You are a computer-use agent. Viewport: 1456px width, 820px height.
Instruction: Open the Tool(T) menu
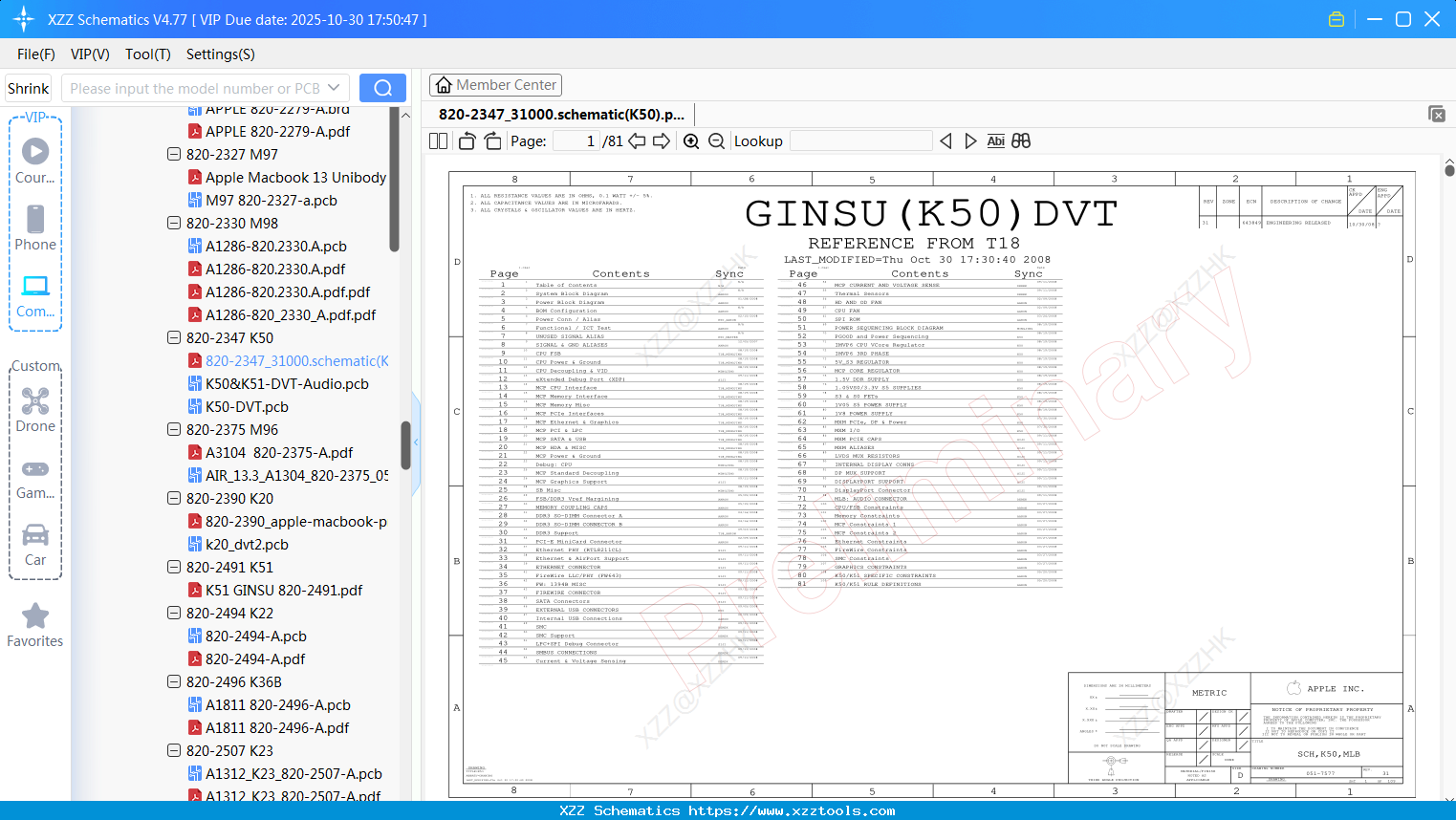pyautogui.click(x=148, y=54)
